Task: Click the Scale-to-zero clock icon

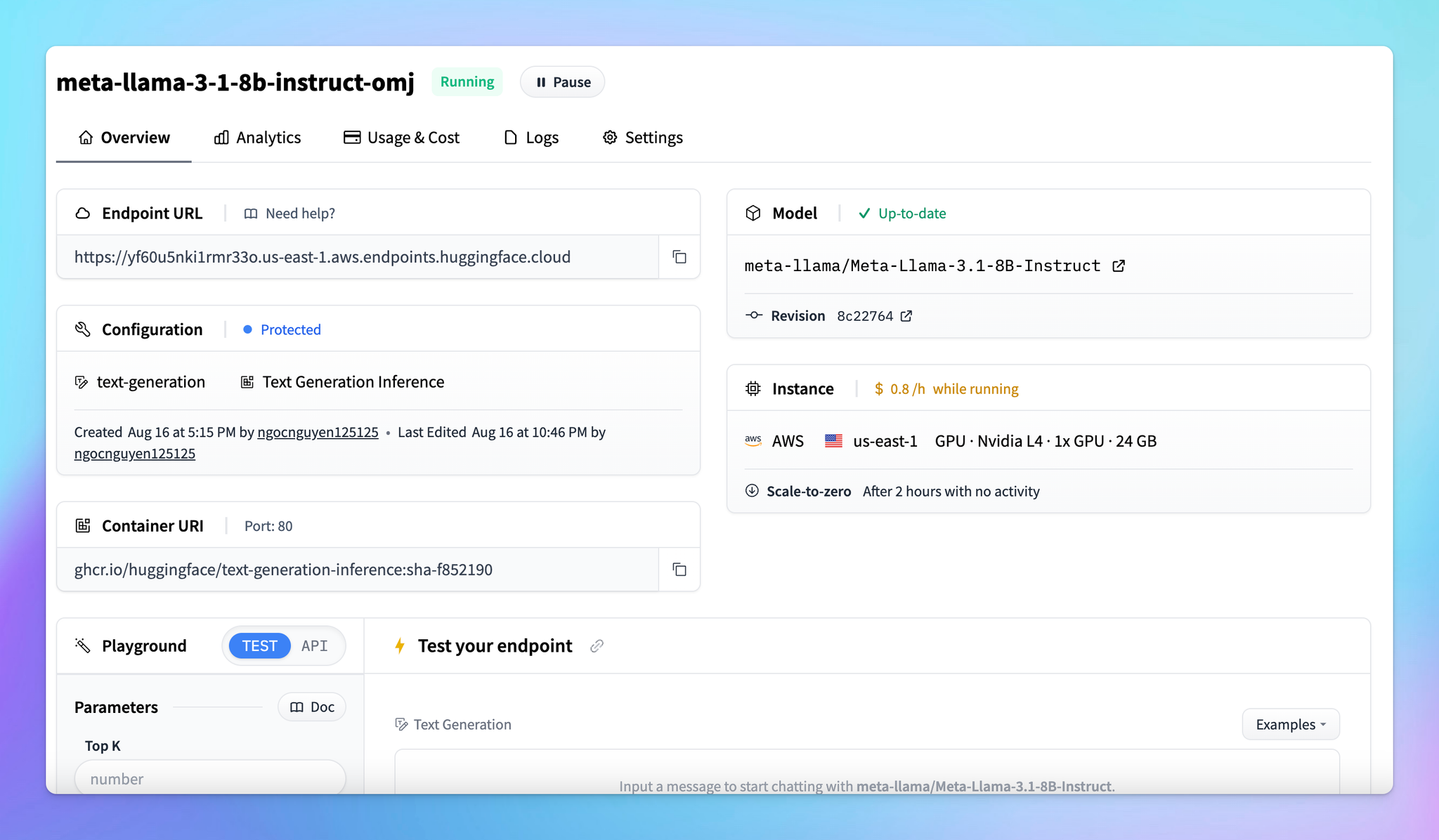Action: coord(752,491)
